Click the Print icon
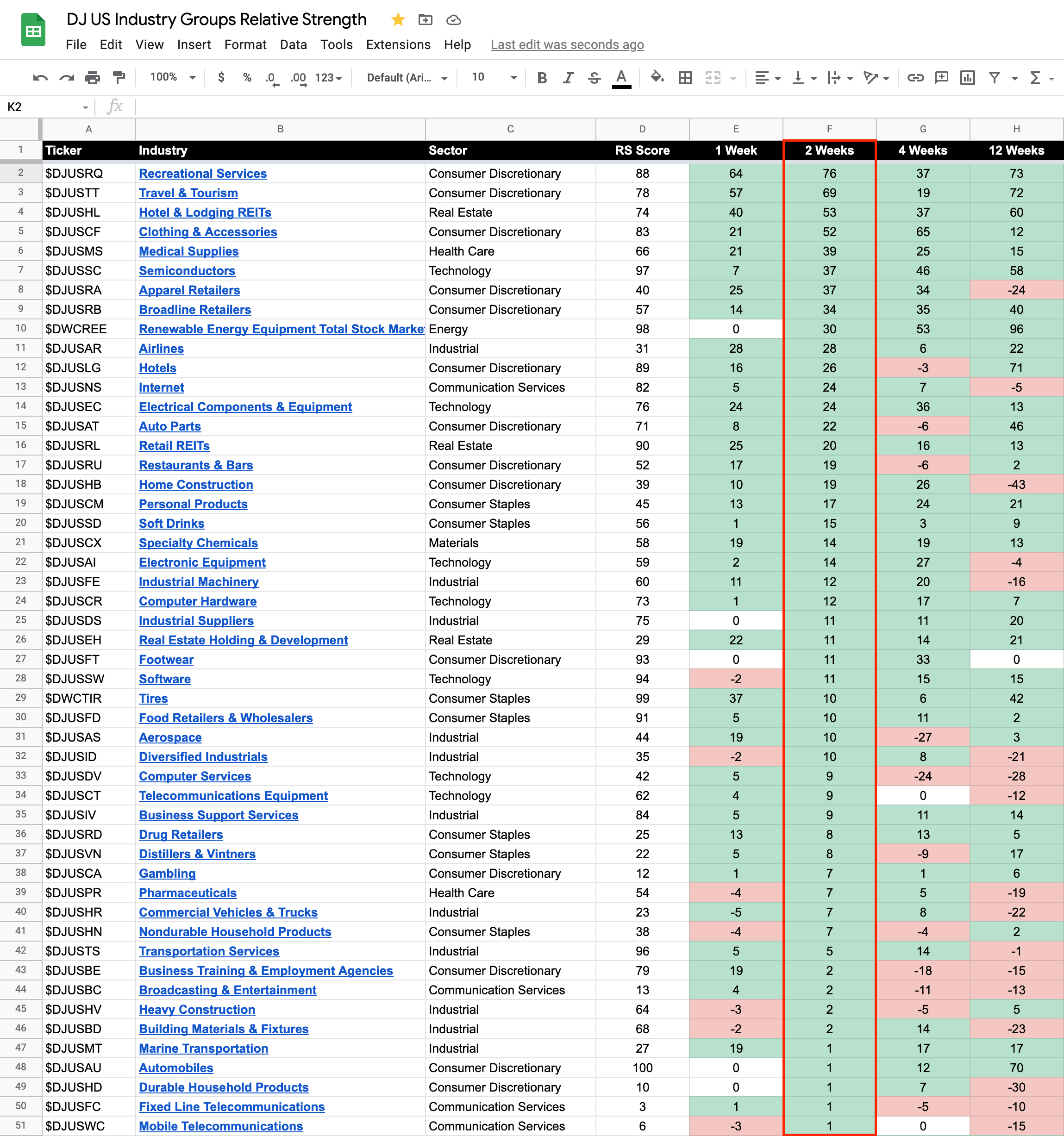This screenshot has height=1136, width=1064. [x=93, y=78]
